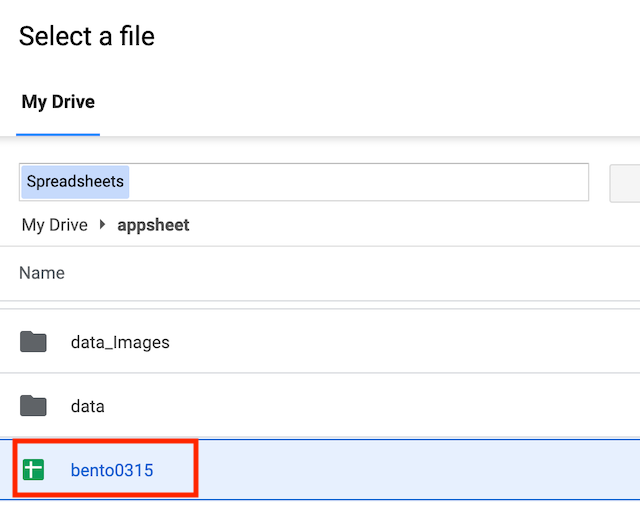
Task: Select the data_Images folder row
Action: [320, 341]
